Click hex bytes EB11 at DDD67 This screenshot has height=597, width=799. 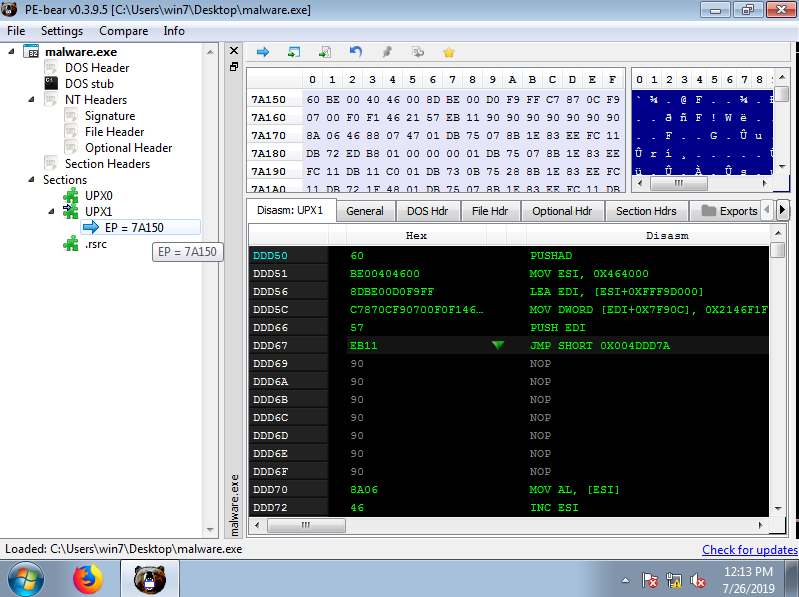(x=364, y=345)
